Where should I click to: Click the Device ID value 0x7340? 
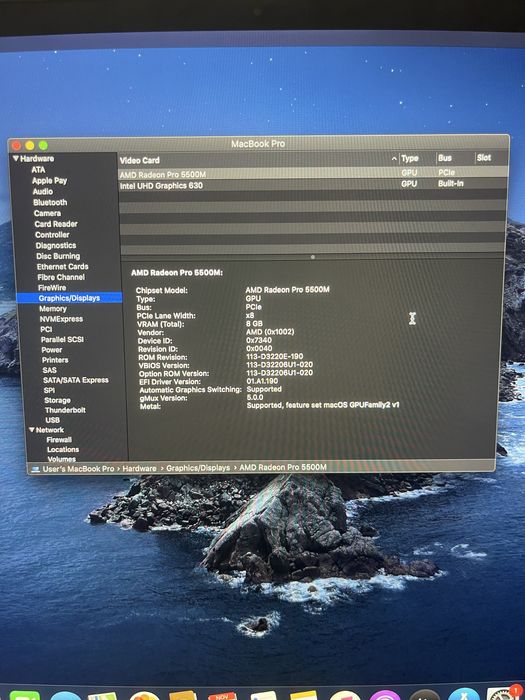coord(259,340)
